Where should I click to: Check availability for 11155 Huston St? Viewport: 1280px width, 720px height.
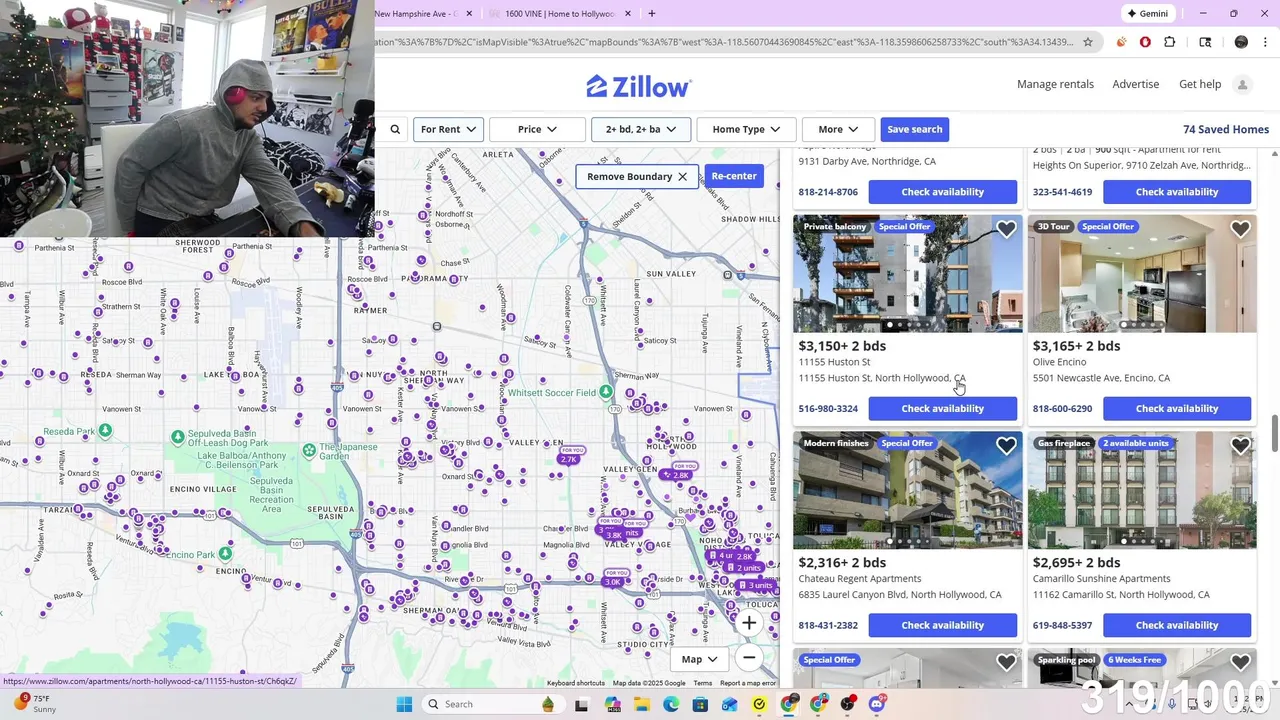pyautogui.click(x=942, y=408)
